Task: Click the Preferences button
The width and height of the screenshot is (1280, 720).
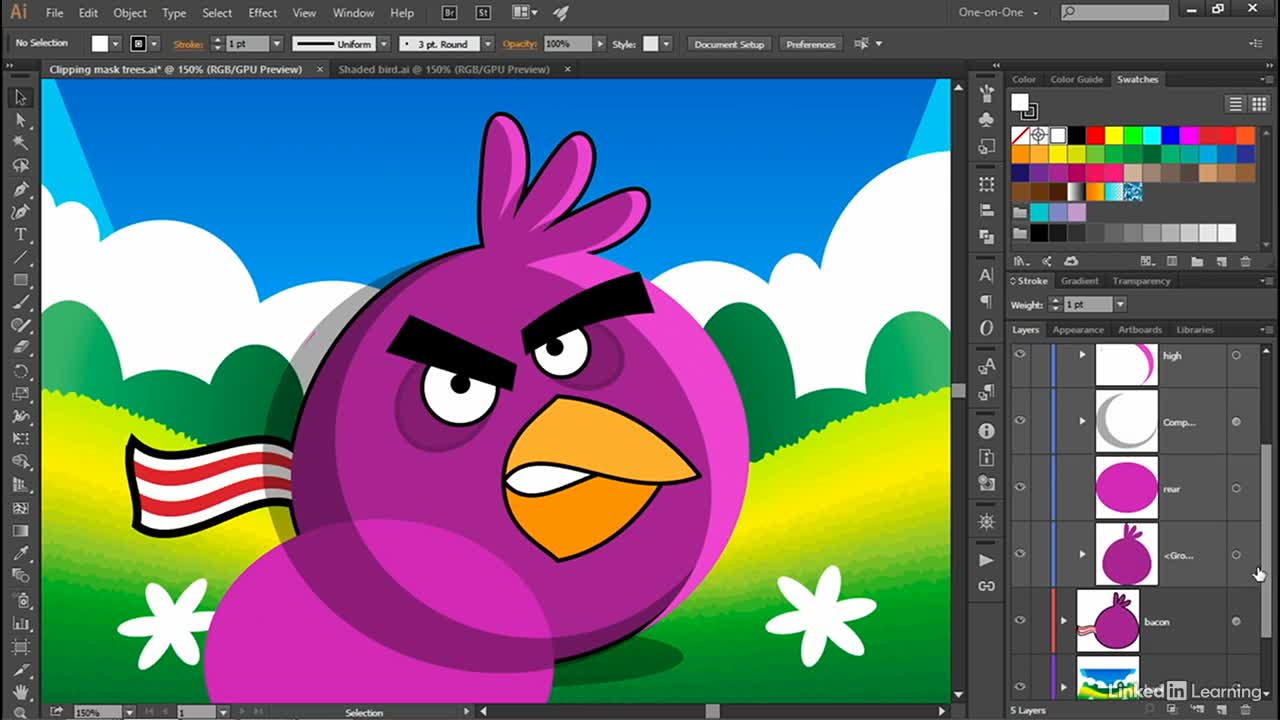Action: tap(810, 44)
